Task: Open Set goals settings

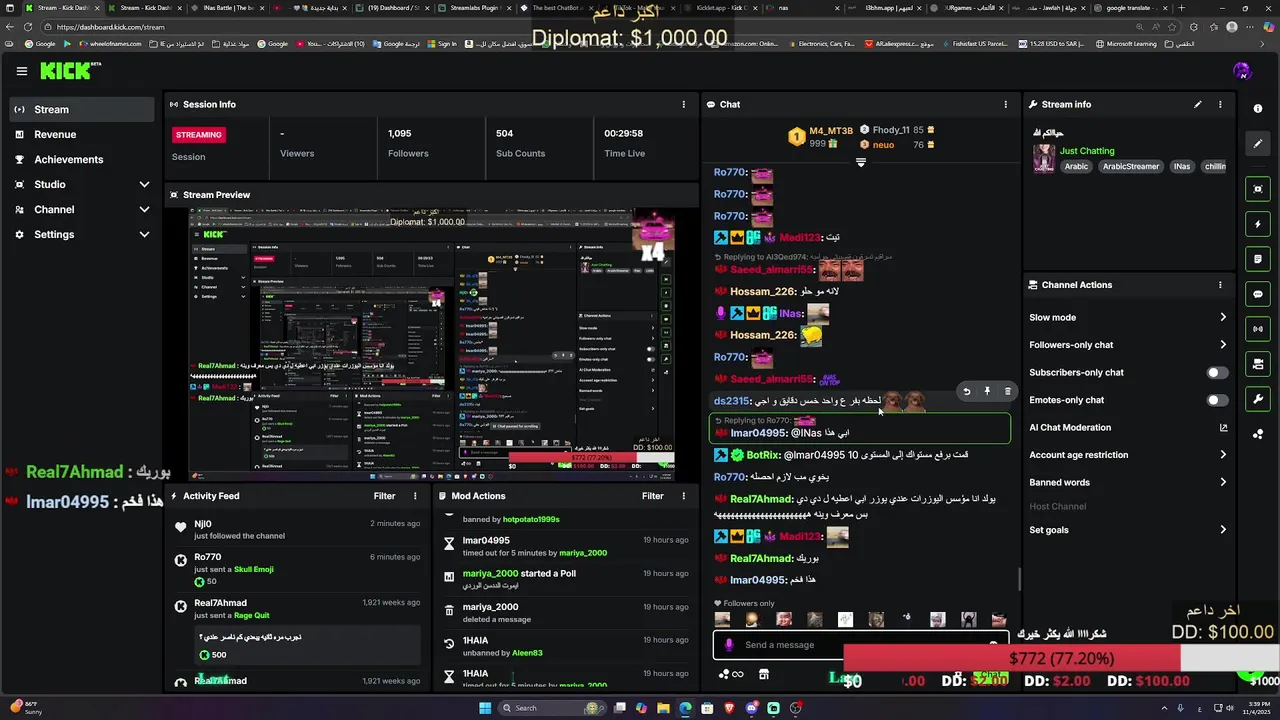Action: click(1128, 530)
